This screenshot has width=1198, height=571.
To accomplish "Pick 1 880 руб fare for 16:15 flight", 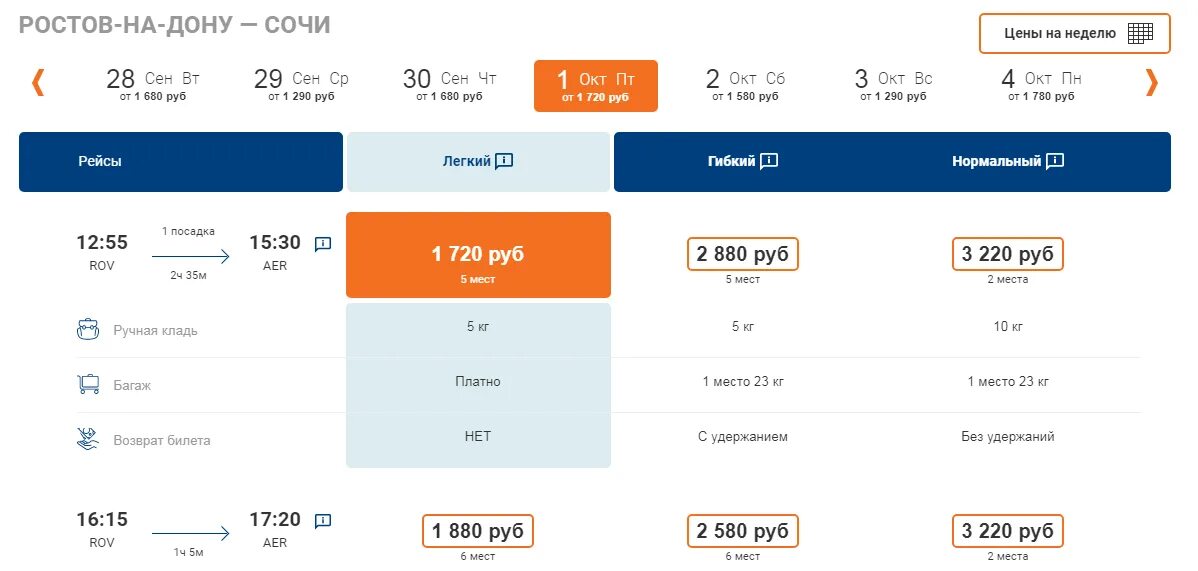I will [478, 531].
